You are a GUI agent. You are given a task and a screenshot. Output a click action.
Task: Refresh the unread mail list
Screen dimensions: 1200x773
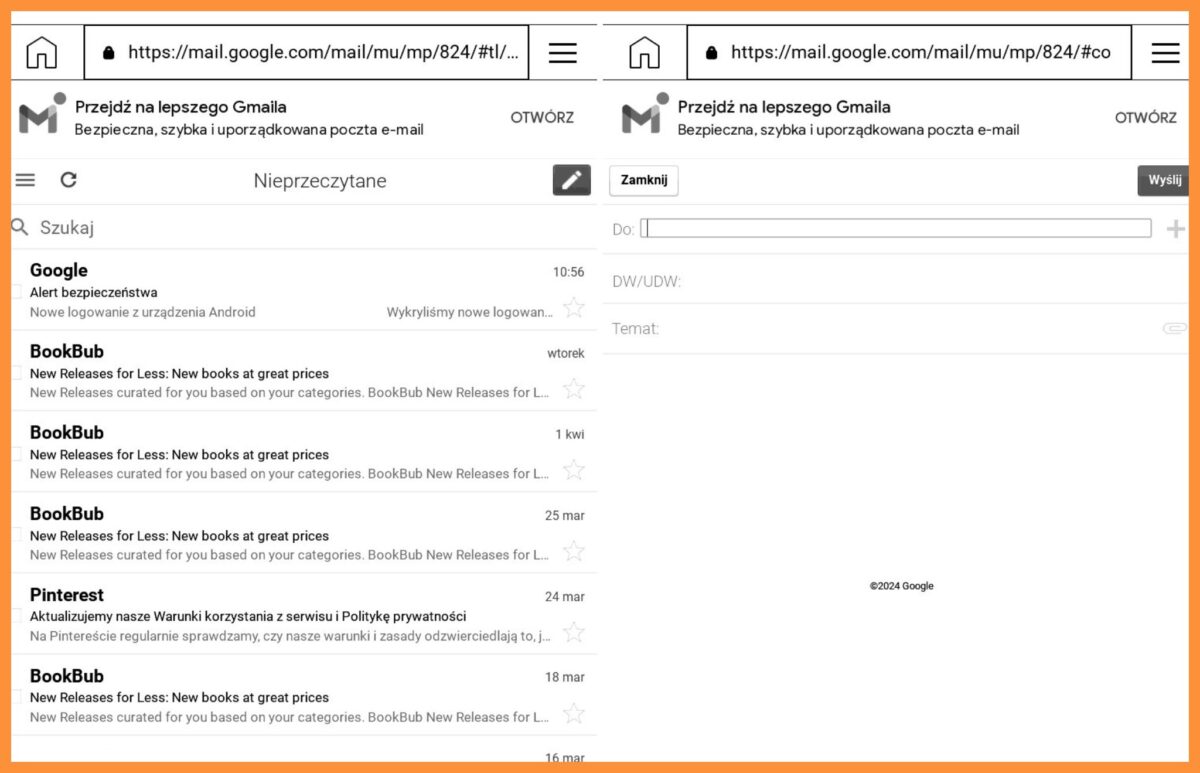tap(68, 180)
